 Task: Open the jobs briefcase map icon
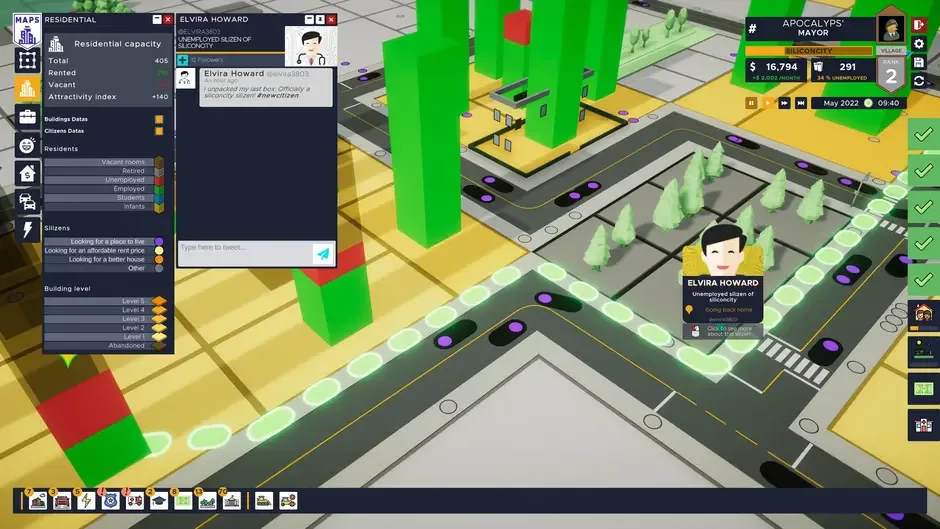[27, 117]
